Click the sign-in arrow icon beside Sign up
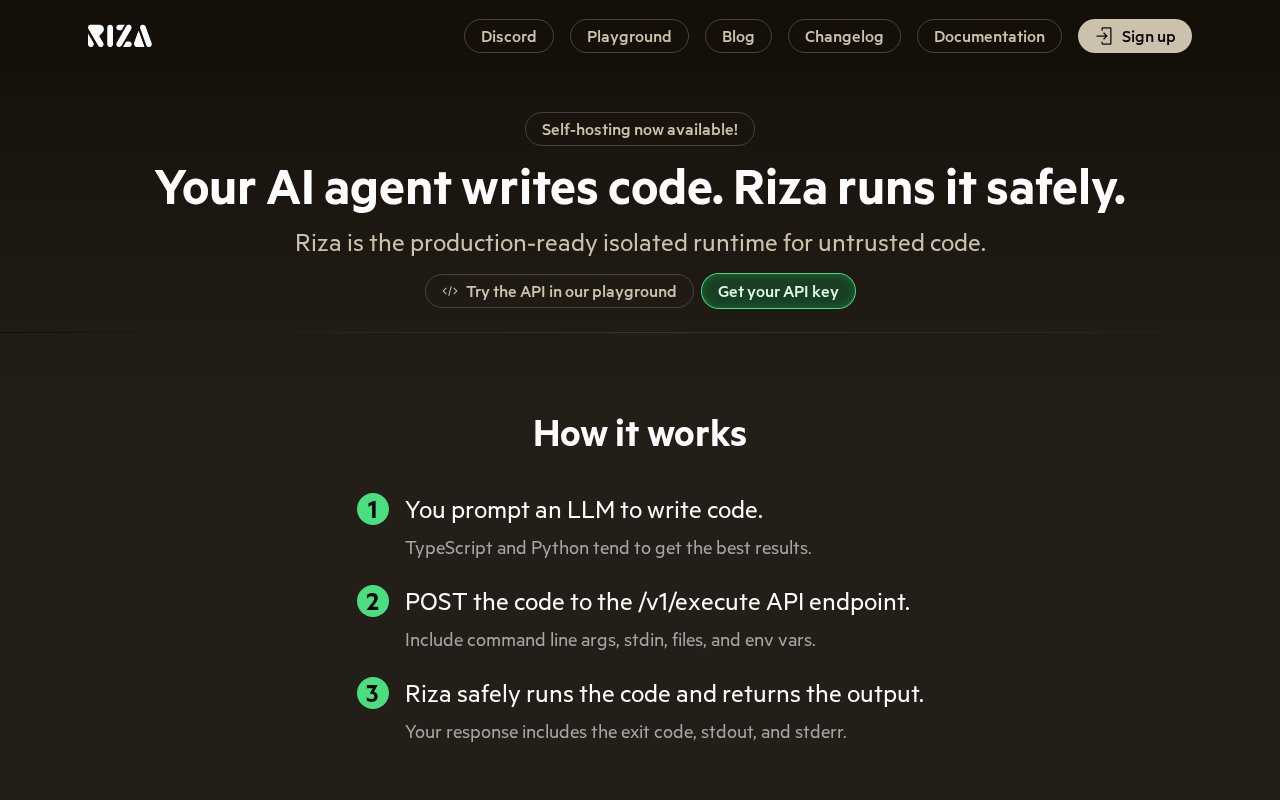Screen dimensions: 1280x800 click(1104, 36)
